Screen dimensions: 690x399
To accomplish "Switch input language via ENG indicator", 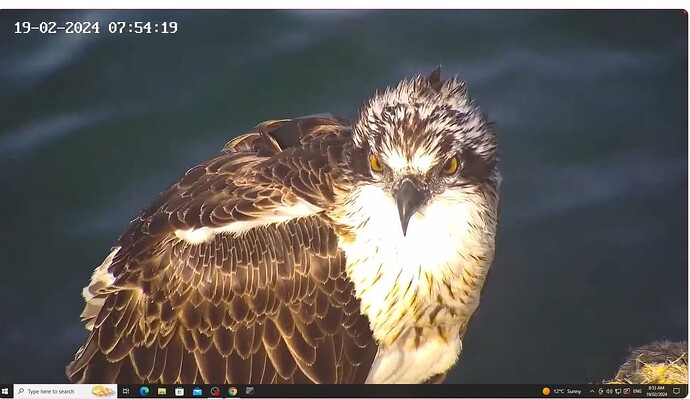I will (637, 391).
